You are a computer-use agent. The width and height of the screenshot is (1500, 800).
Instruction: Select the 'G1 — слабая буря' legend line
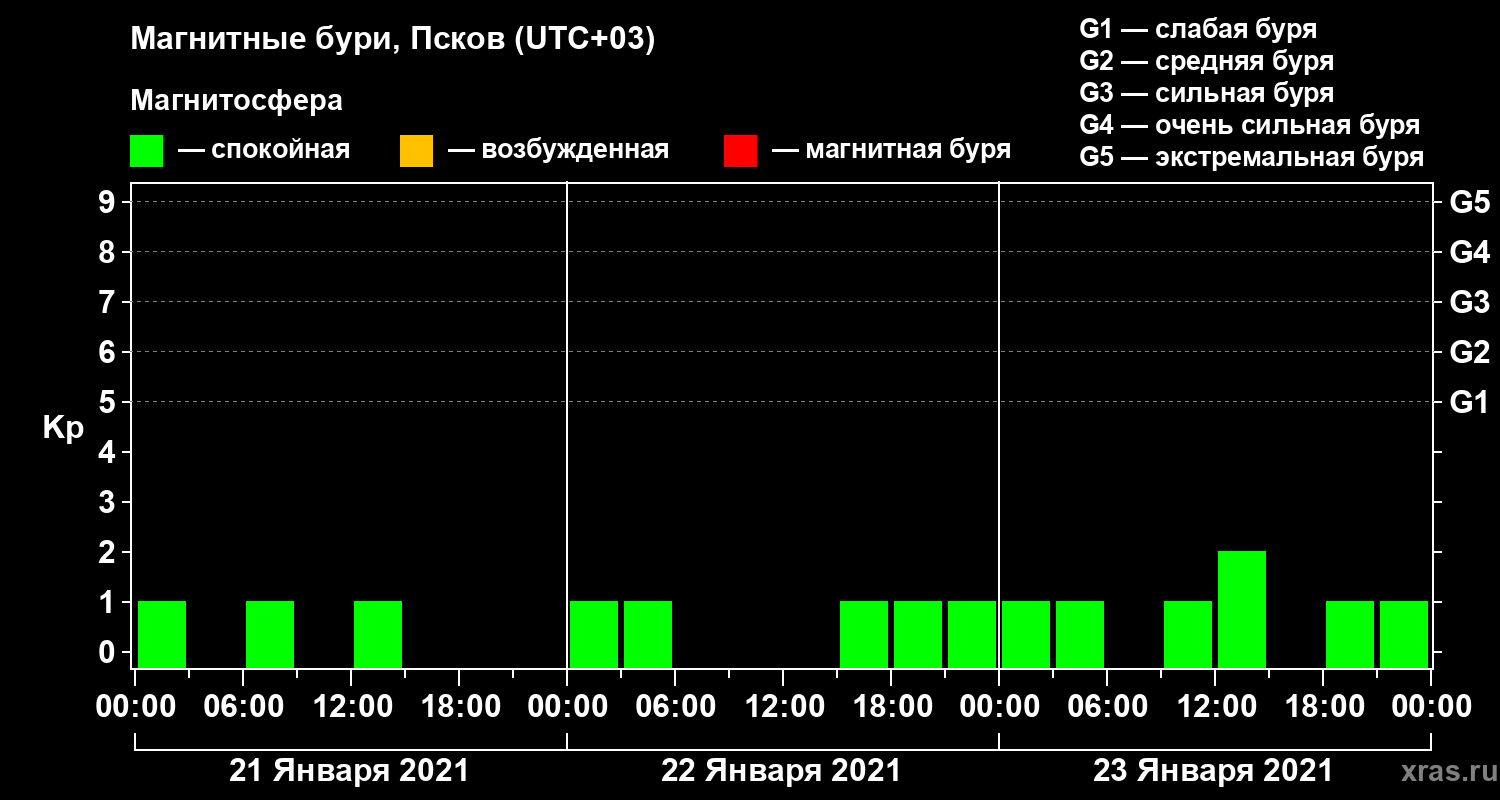(x=1198, y=29)
